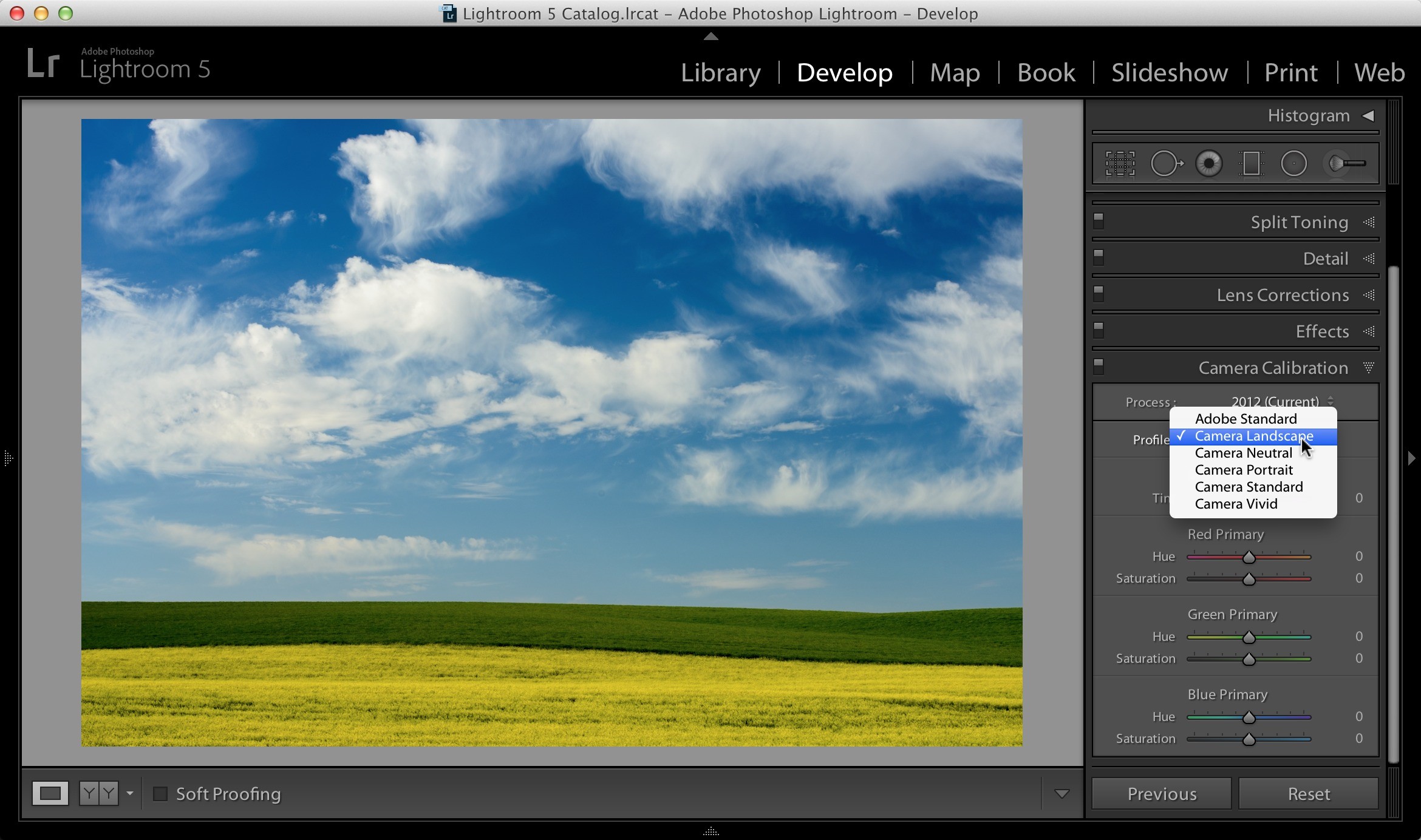Select the Adjustment Brush tool
The height and width of the screenshot is (840, 1421).
[1346, 163]
